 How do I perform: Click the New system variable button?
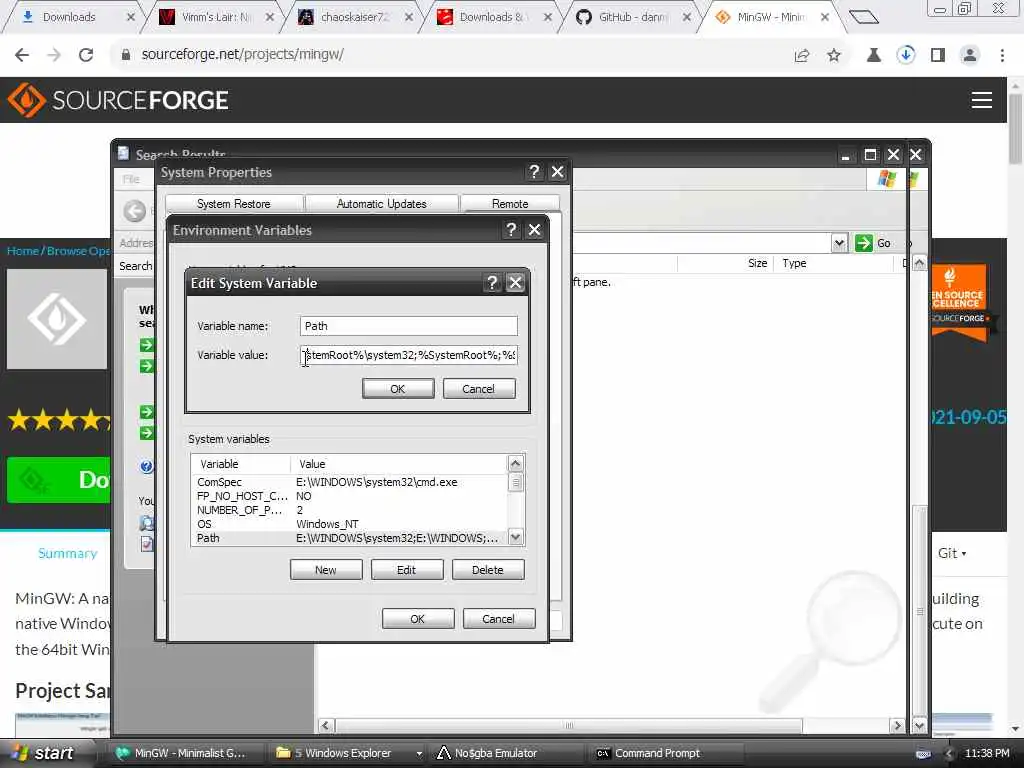point(326,569)
